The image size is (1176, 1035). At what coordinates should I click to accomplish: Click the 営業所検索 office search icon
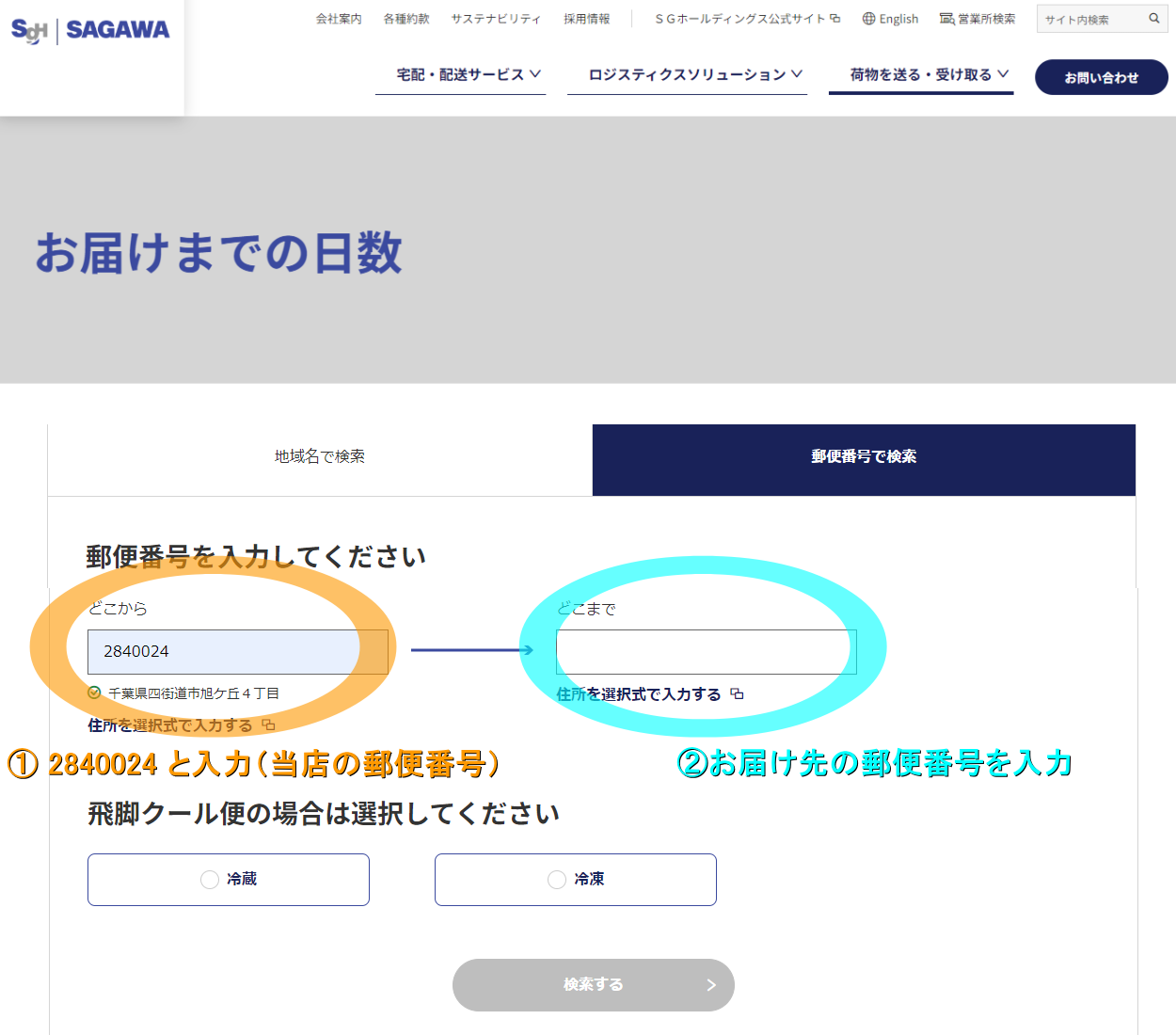click(x=946, y=19)
